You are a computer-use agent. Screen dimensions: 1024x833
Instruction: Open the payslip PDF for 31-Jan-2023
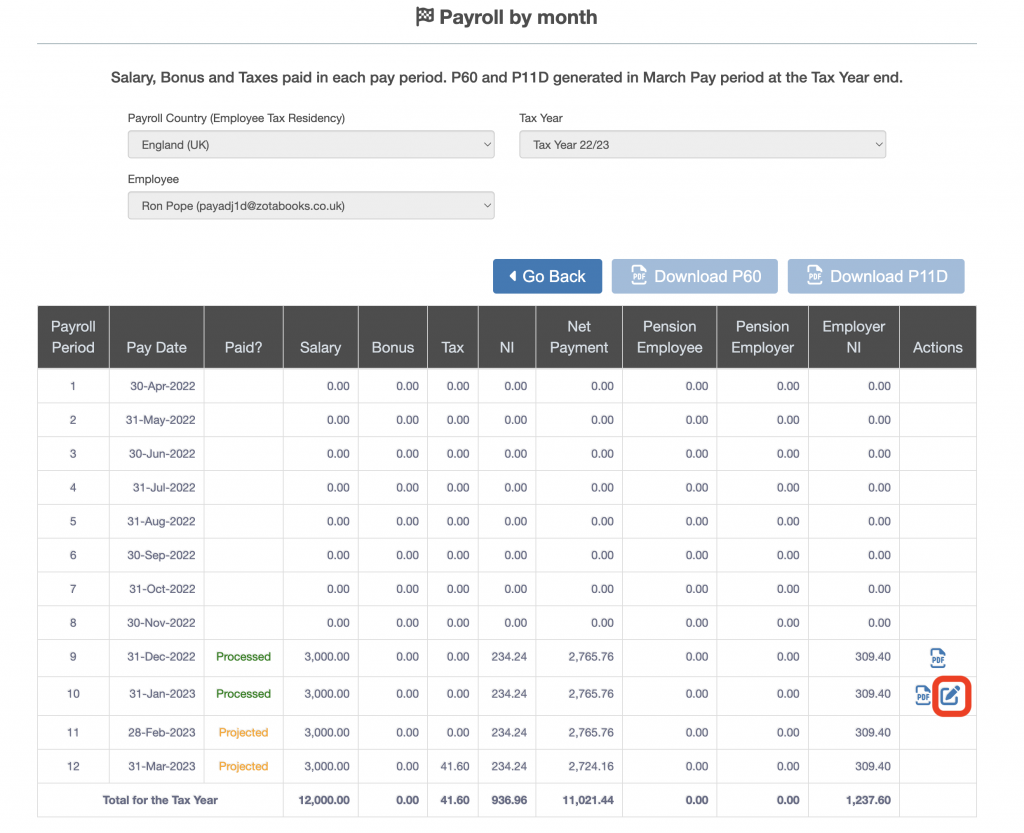tap(922, 695)
